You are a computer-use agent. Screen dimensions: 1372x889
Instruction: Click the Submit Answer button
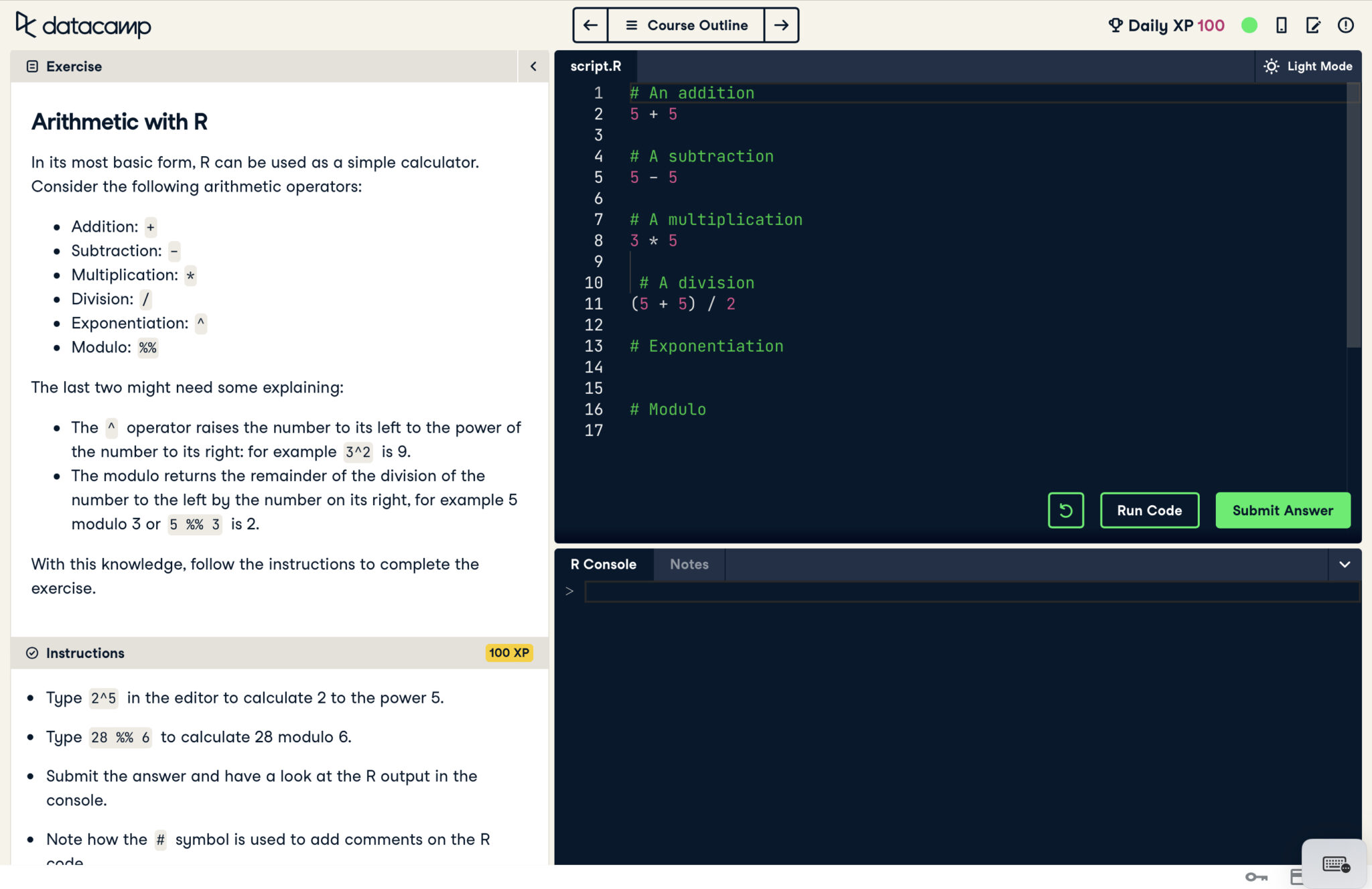point(1282,510)
